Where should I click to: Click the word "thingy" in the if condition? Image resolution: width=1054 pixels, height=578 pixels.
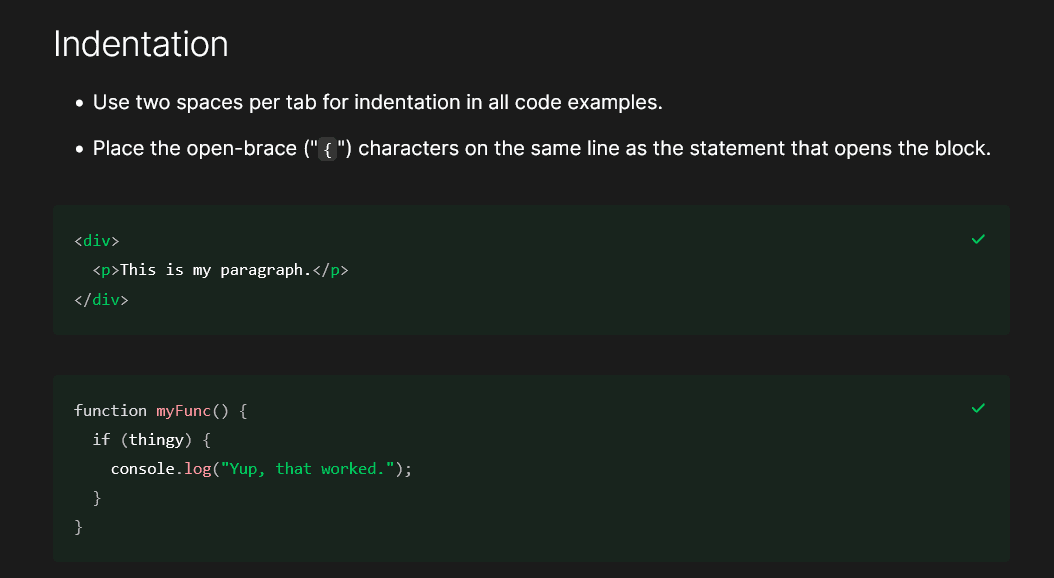157,440
